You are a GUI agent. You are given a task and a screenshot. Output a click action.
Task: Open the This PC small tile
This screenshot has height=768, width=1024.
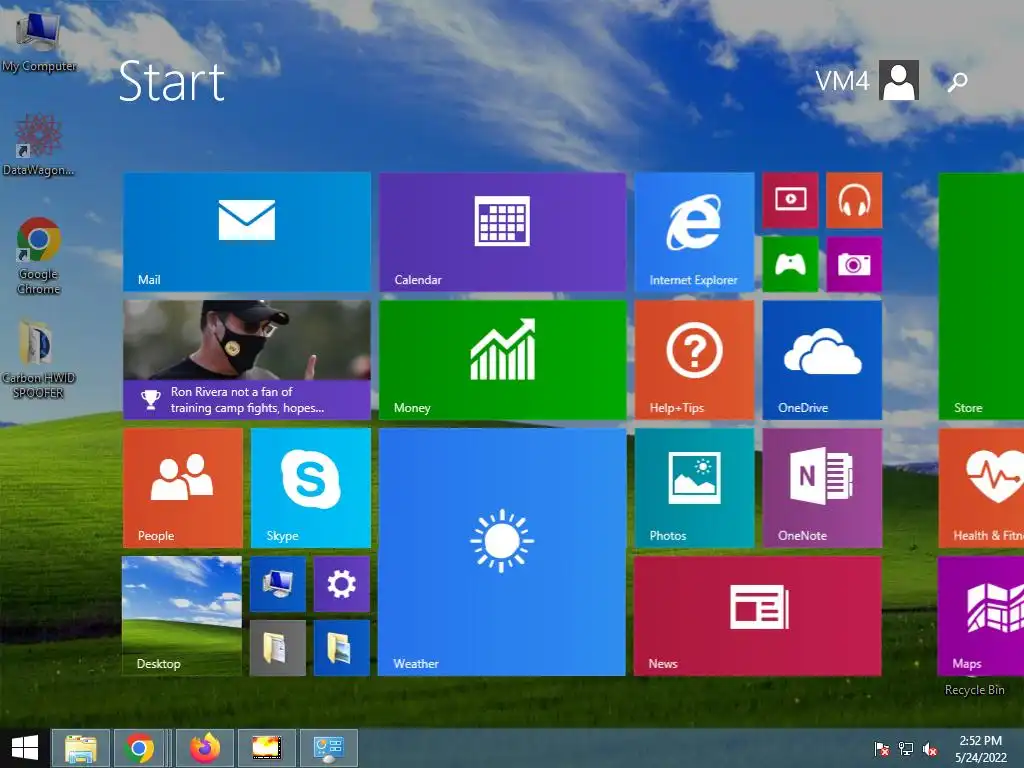pos(278,584)
